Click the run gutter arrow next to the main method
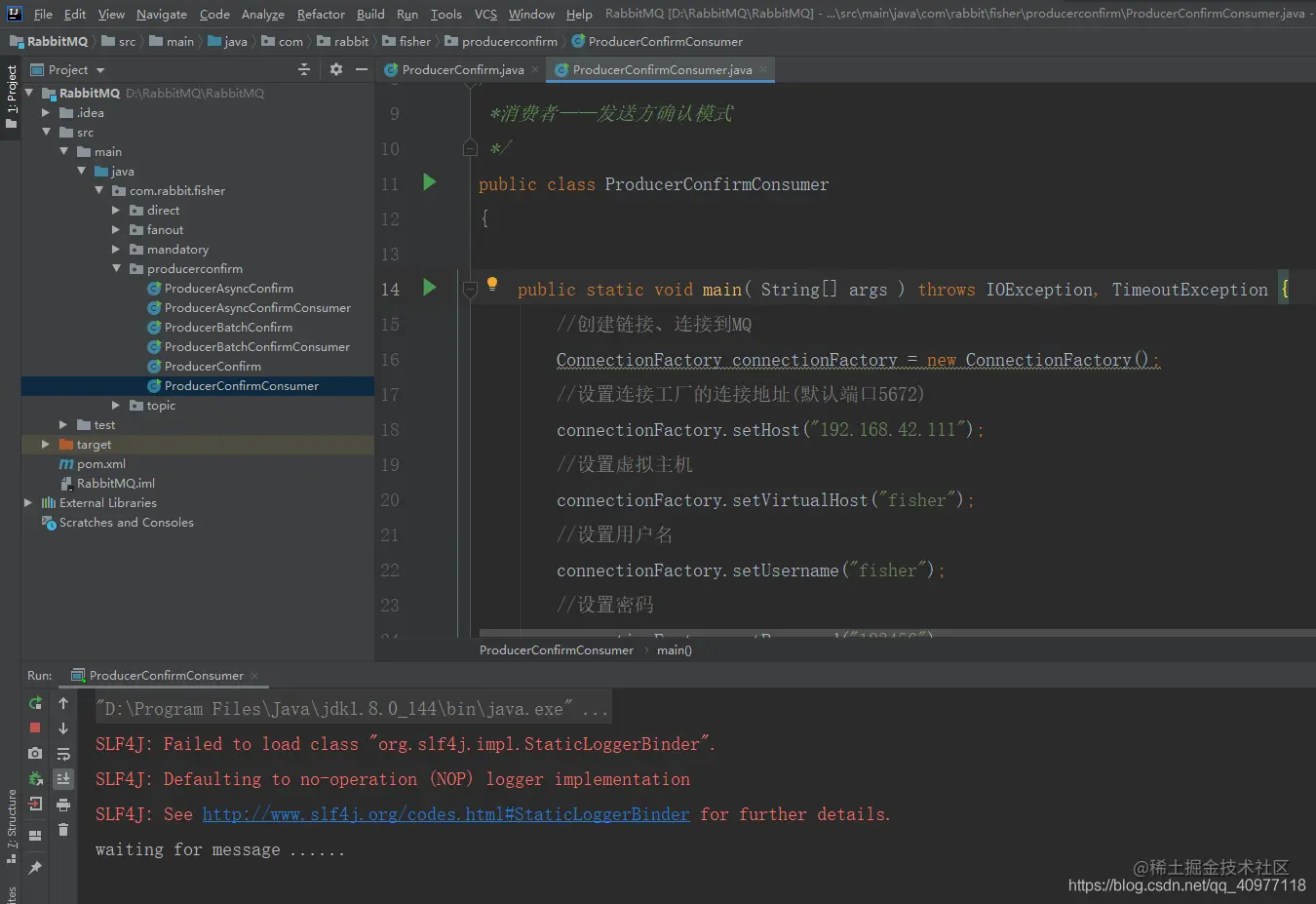Screen dimensions: 1316x904 [x=429, y=288]
